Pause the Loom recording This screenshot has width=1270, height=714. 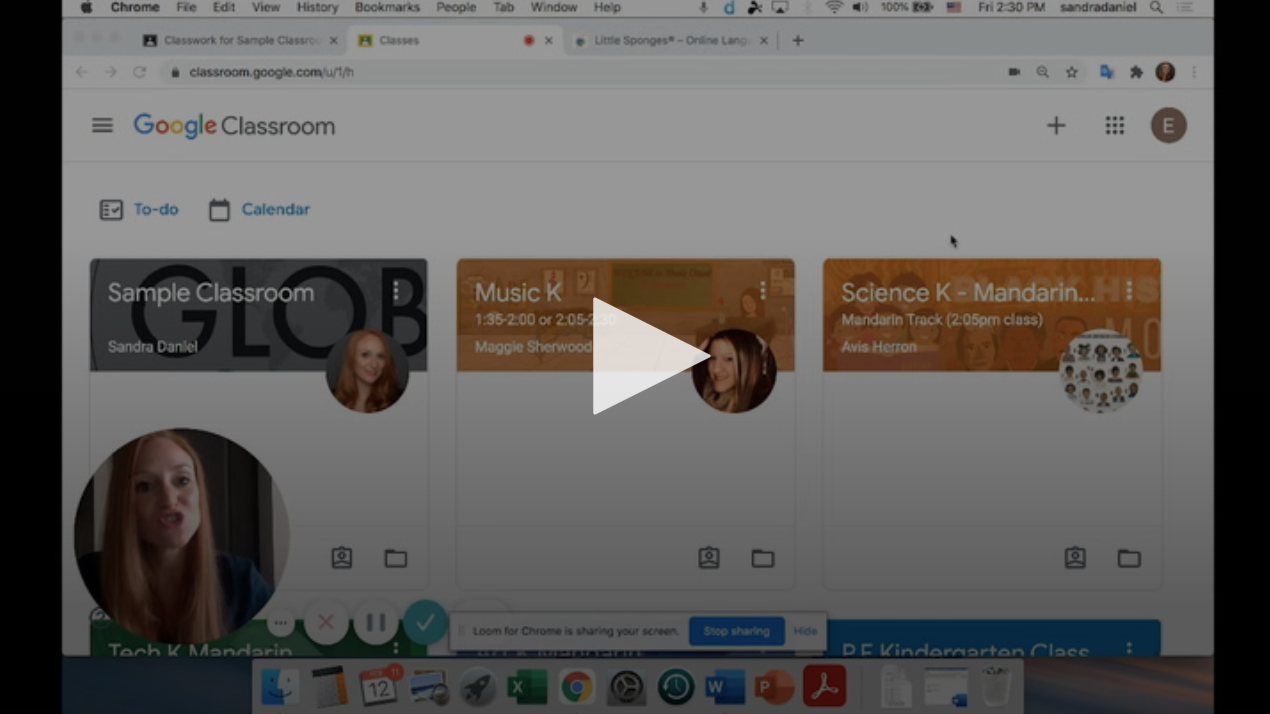[376, 623]
